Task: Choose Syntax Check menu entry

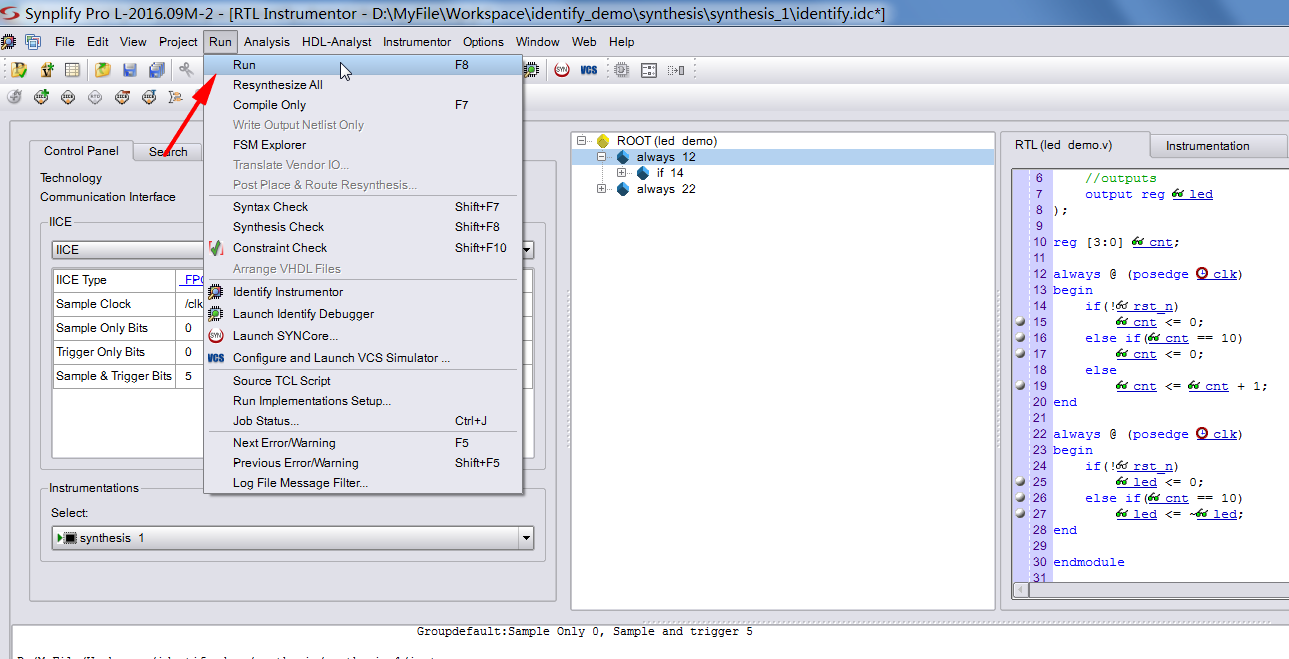Action: [363, 207]
